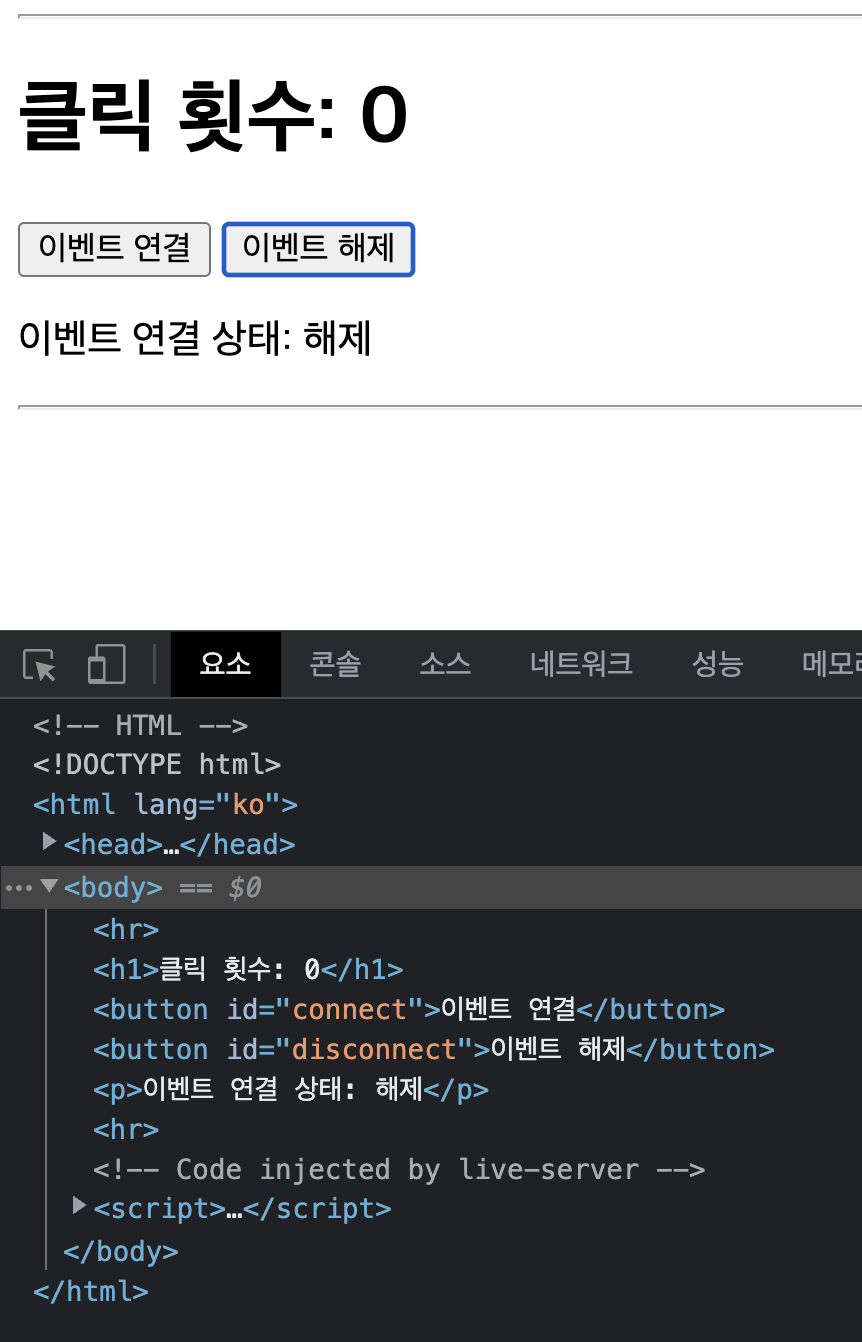The image size is (862, 1342).
Task: Click the "ko" lang attribute value
Action: click(x=248, y=804)
